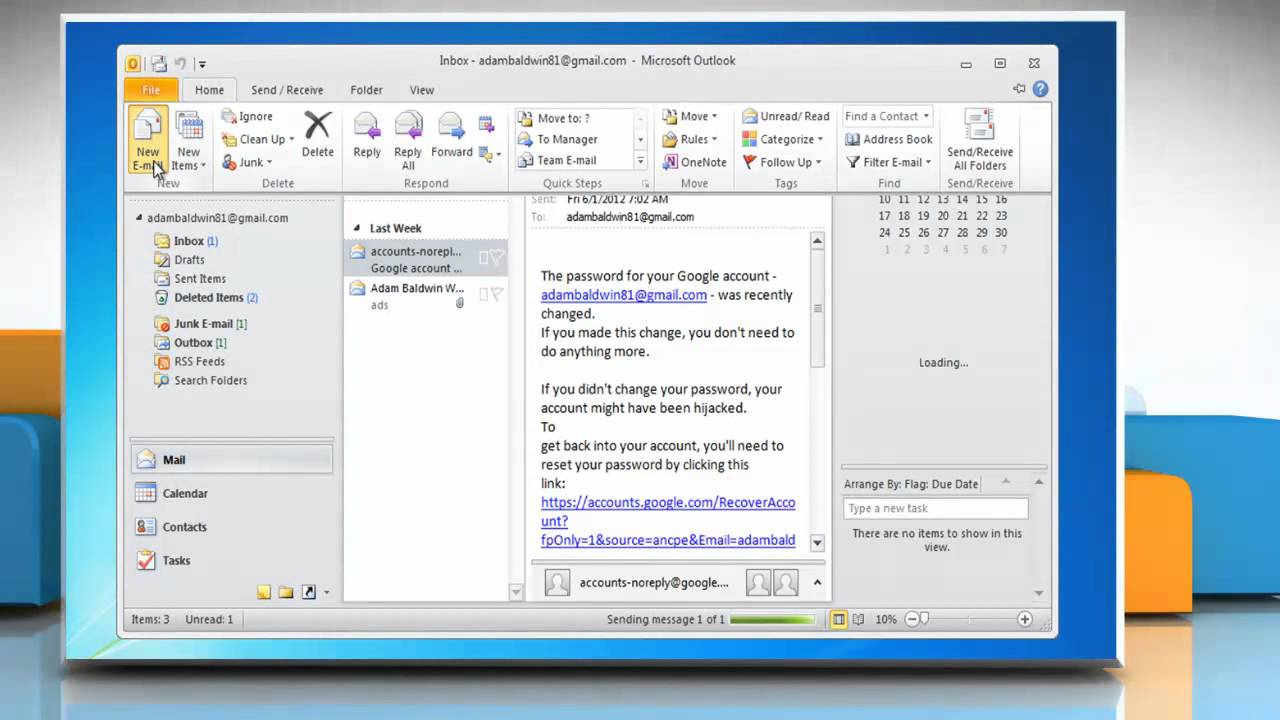
Task: Open Folder List icon in navigation pane
Action: (x=286, y=592)
